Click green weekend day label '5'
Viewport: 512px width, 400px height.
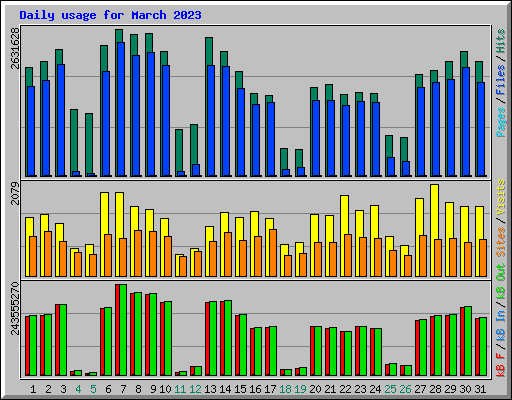point(93,389)
